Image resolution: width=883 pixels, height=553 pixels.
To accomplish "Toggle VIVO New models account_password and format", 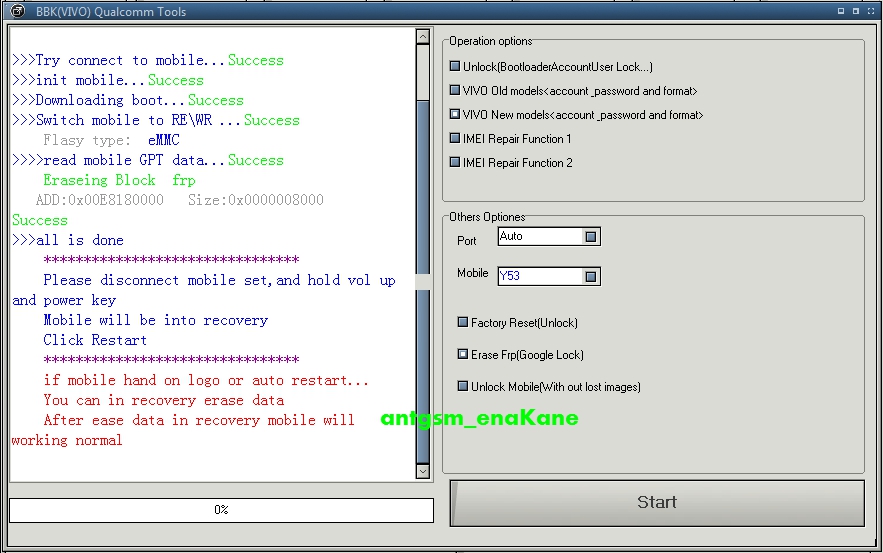I will pos(455,114).
